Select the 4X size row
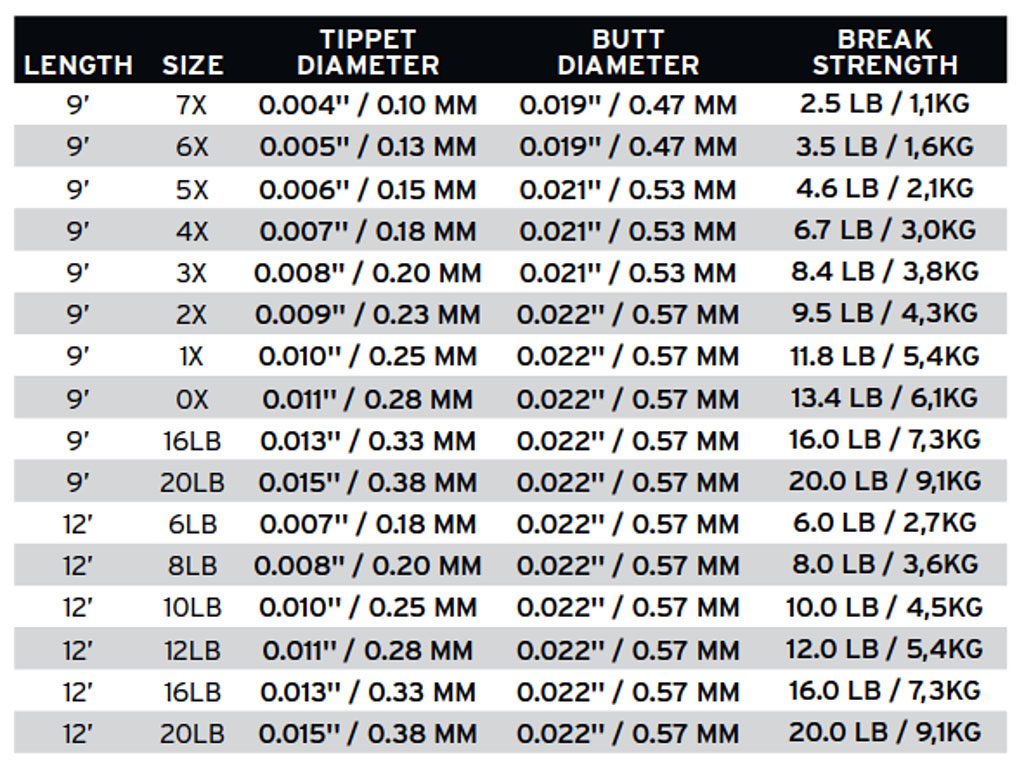Viewport: 1024px width, 769px height. 510,230
